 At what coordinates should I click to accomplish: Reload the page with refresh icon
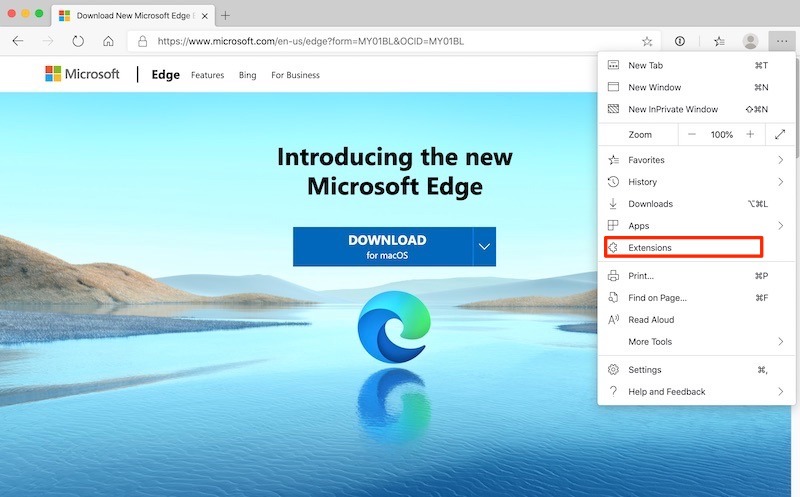[78, 41]
